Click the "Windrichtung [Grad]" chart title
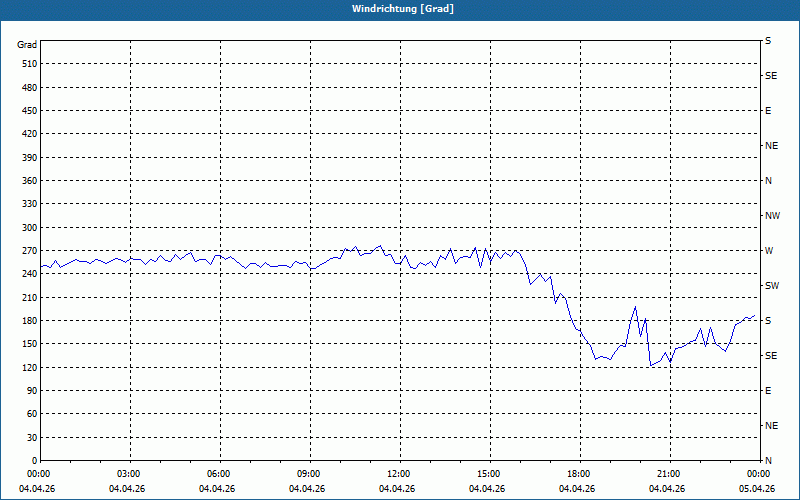The width and height of the screenshot is (800, 500). 403,9
